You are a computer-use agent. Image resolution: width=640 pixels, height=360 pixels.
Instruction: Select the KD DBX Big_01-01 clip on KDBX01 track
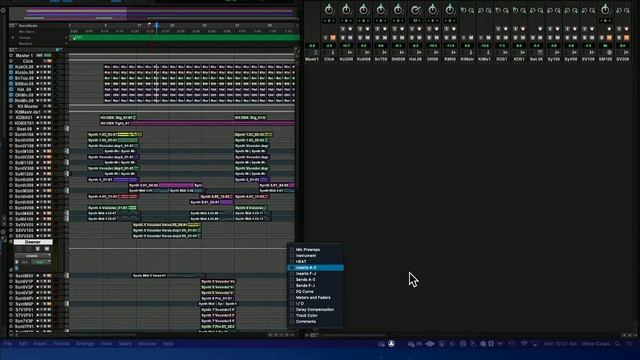[118, 118]
